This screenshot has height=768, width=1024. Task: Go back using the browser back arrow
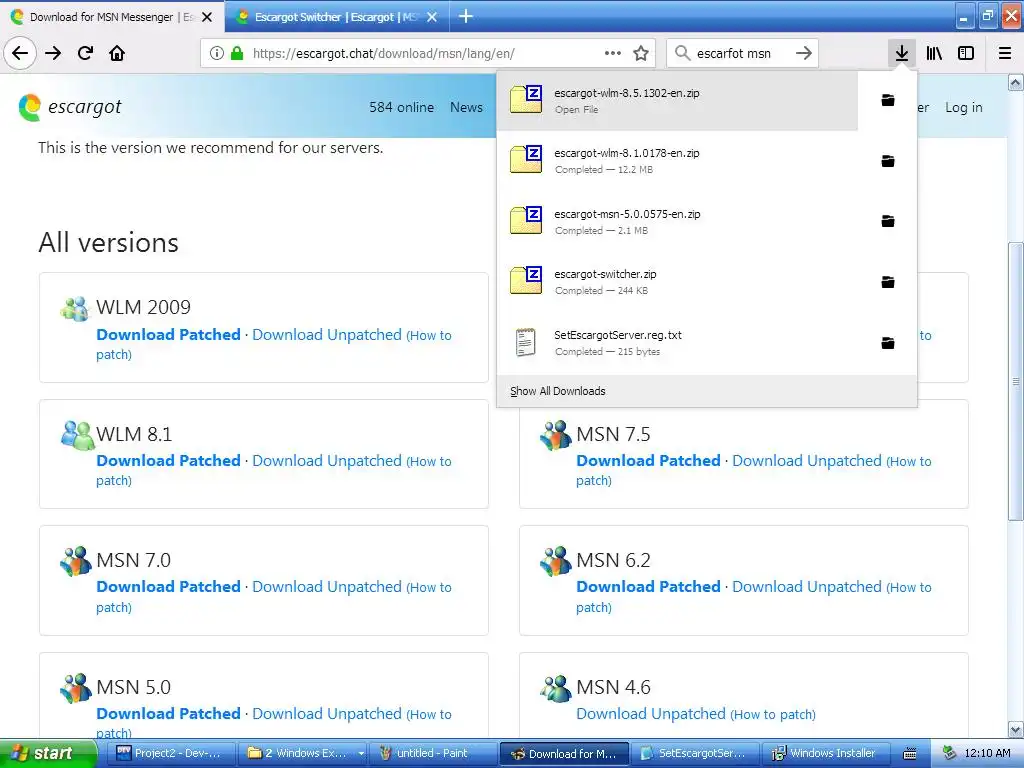[x=20, y=53]
